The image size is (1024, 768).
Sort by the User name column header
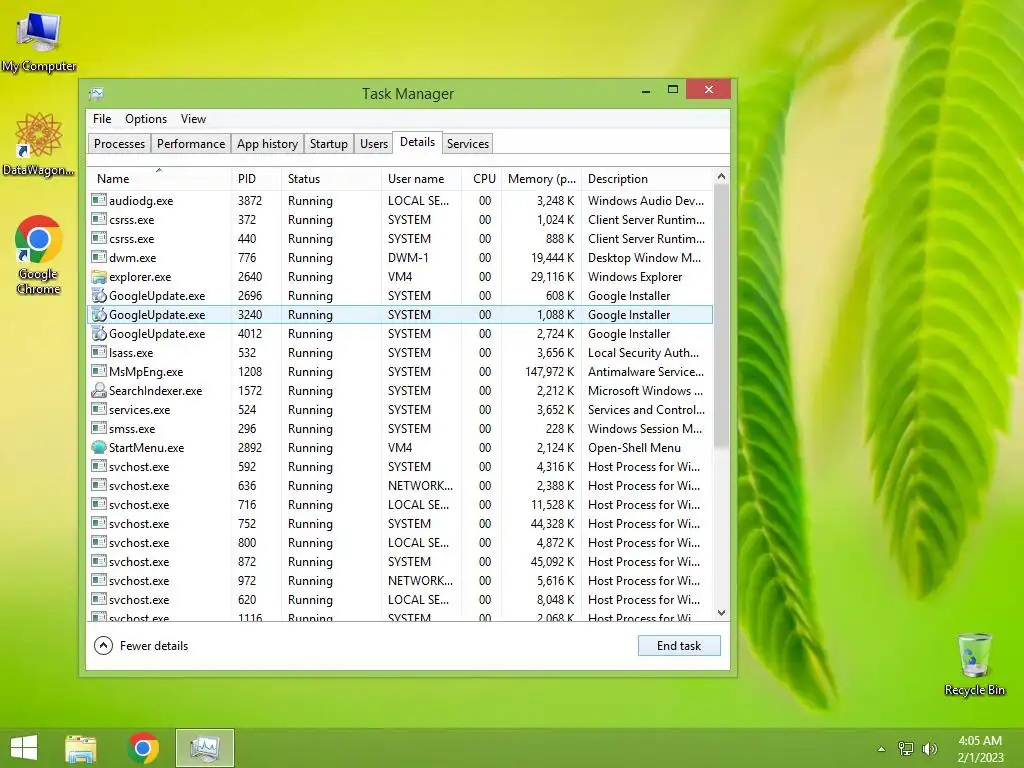pyautogui.click(x=421, y=178)
